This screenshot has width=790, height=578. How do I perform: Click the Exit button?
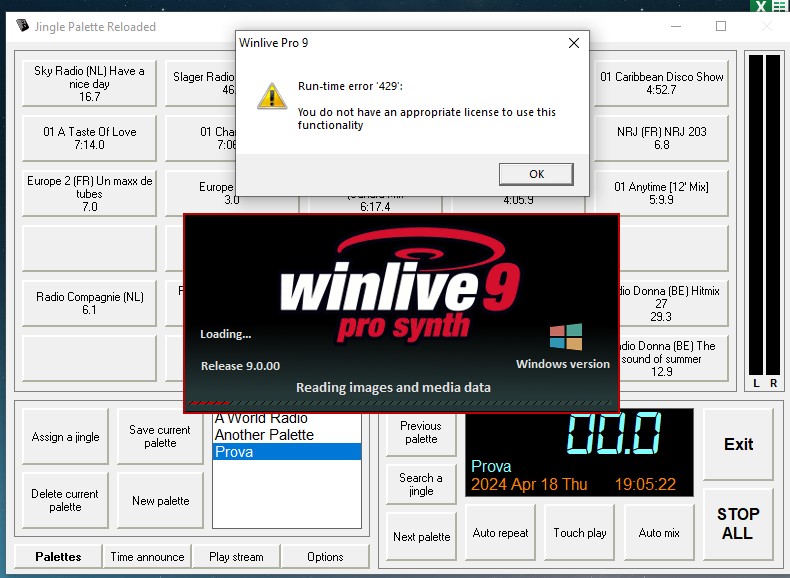click(x=738, y=444)
